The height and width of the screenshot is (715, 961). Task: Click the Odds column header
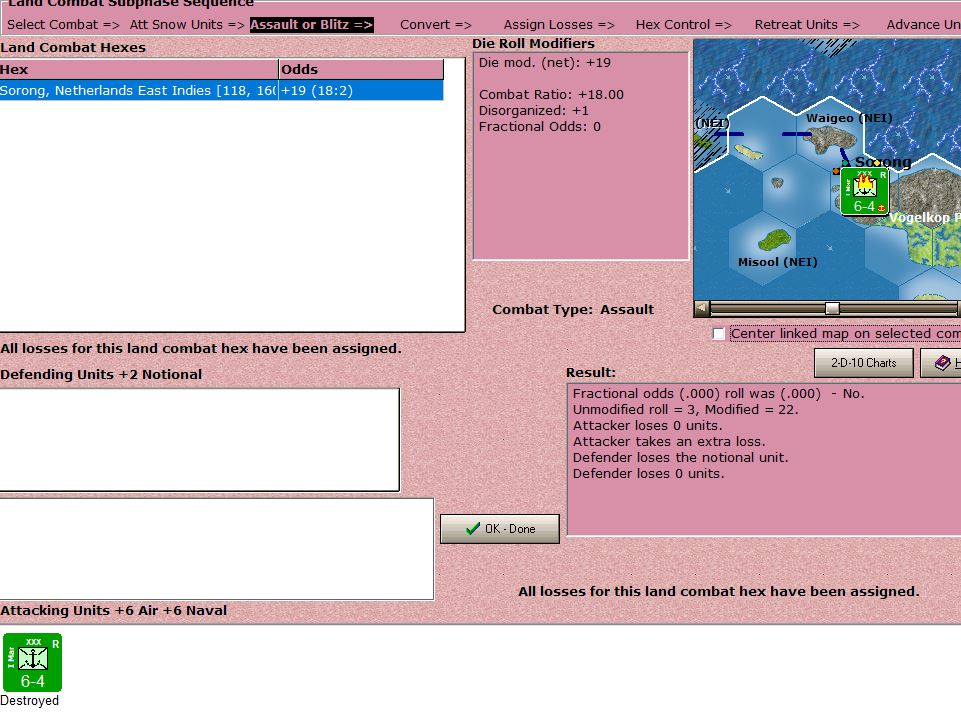click(x=361, y=69)
